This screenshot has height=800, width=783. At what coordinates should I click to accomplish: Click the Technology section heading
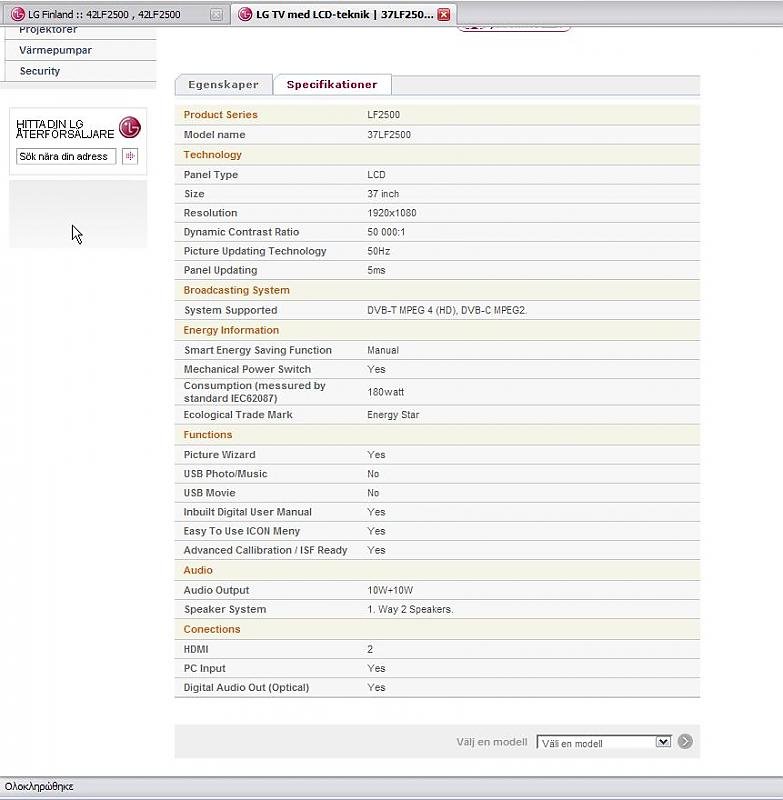212,155
